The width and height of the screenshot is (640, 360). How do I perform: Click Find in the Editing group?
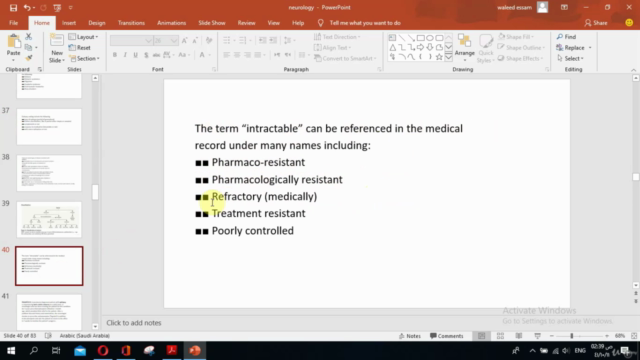[x=566, y=37]
